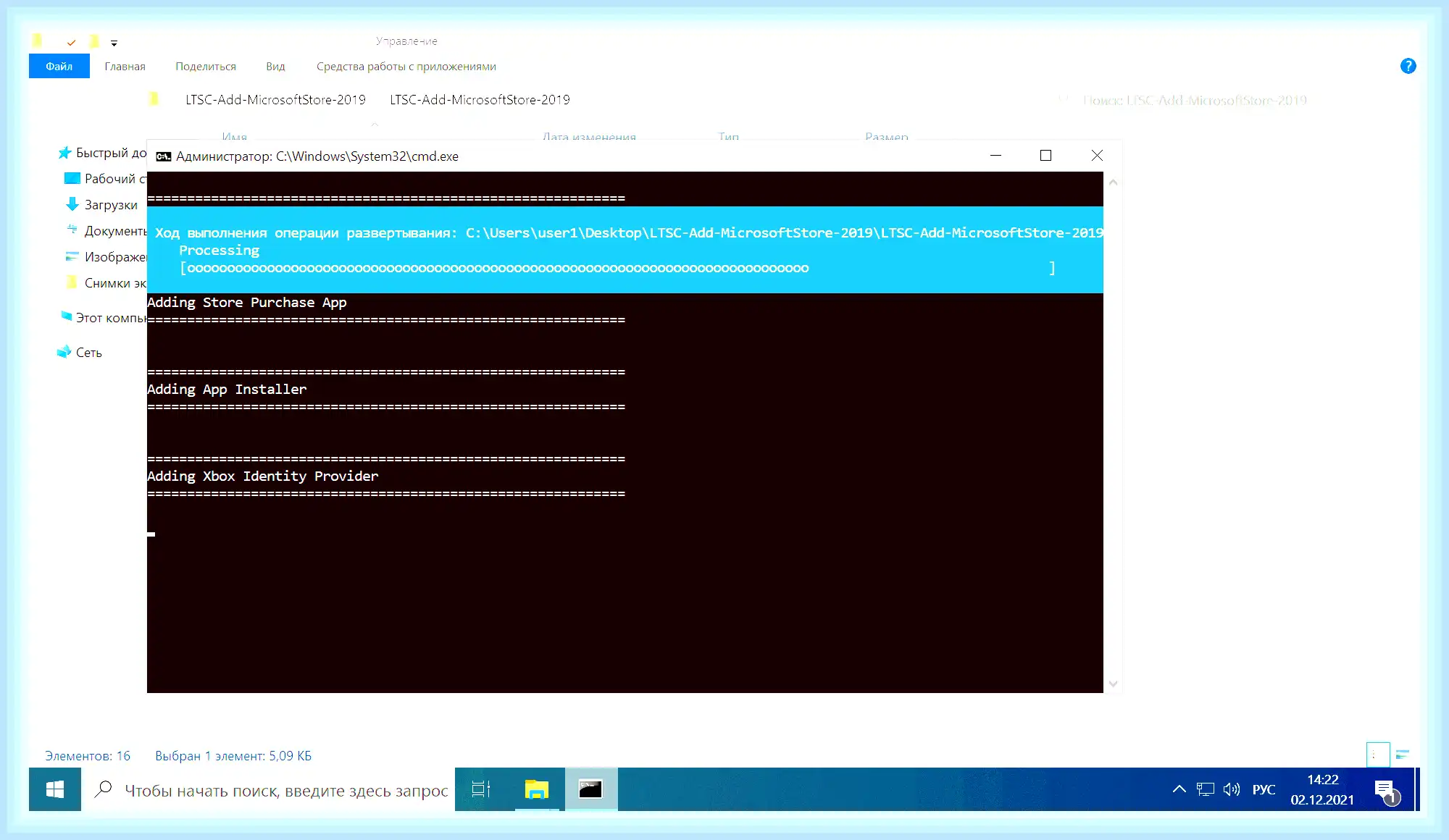The height and width of the screenshot is (840, 1449).
Task: Select Быстрый доступ in navigation pane
Action: pos(102,153)
